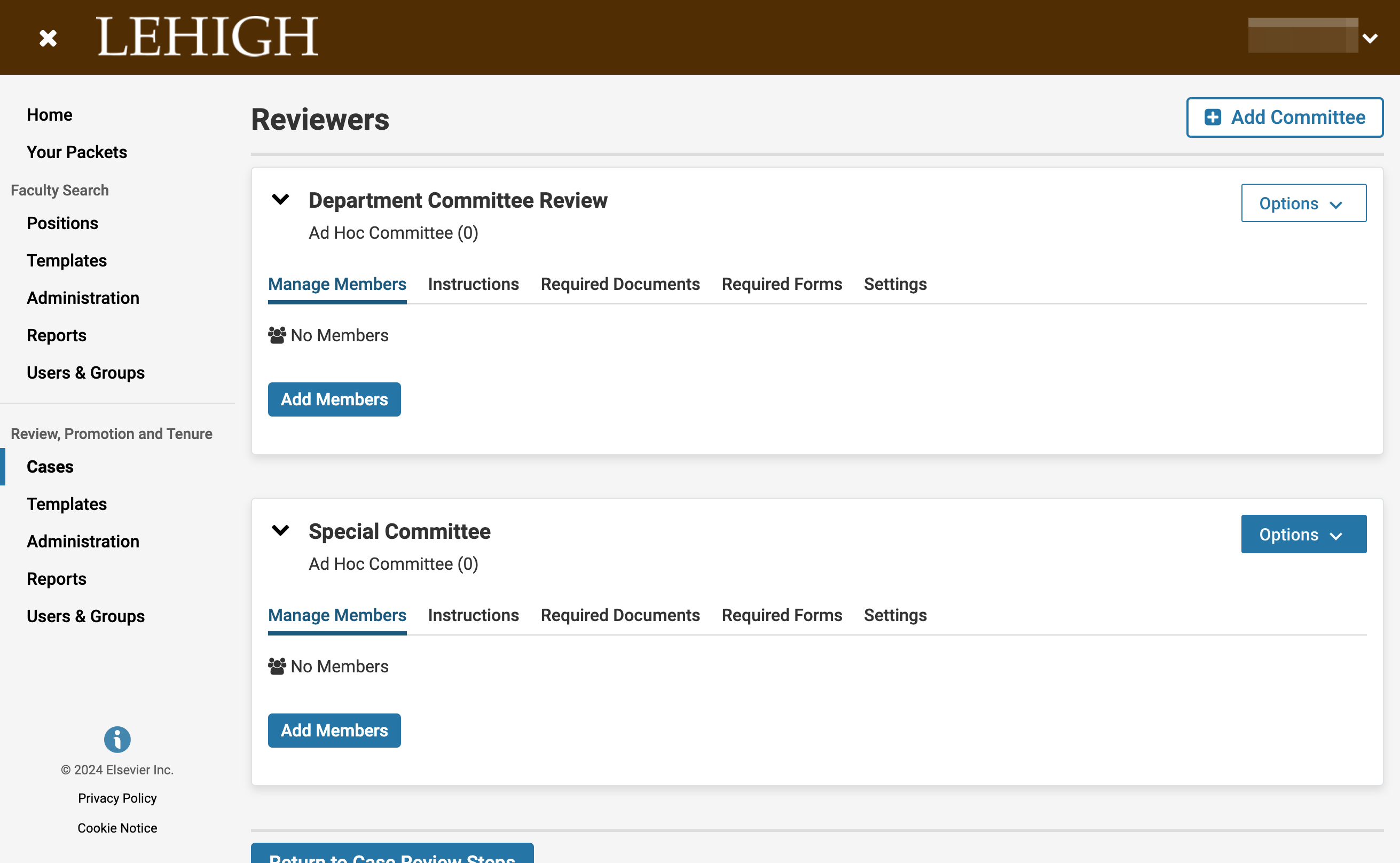Open Instructions tab in Department Committee Review

pos(474,284)
